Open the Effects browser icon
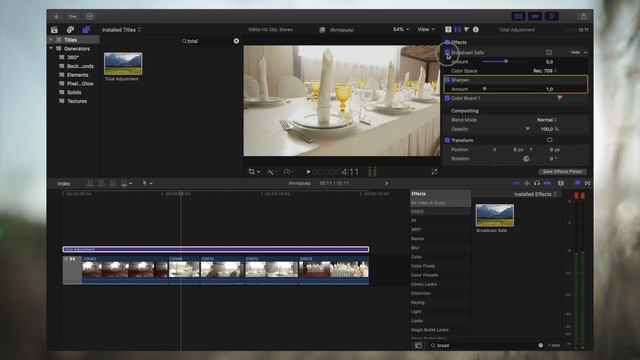 pyautogui.click(x=577, y=183)
